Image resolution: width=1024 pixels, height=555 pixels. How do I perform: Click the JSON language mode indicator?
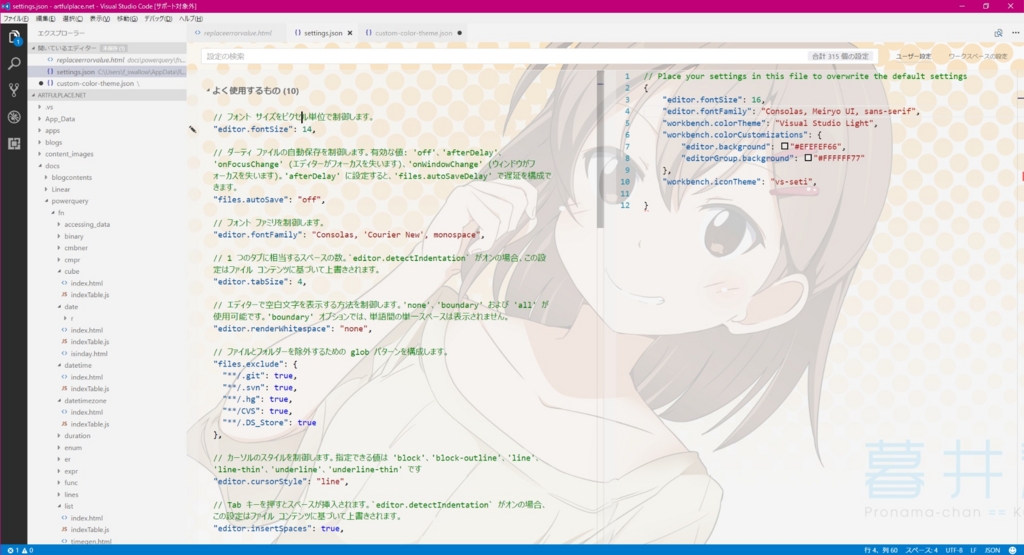992,550
